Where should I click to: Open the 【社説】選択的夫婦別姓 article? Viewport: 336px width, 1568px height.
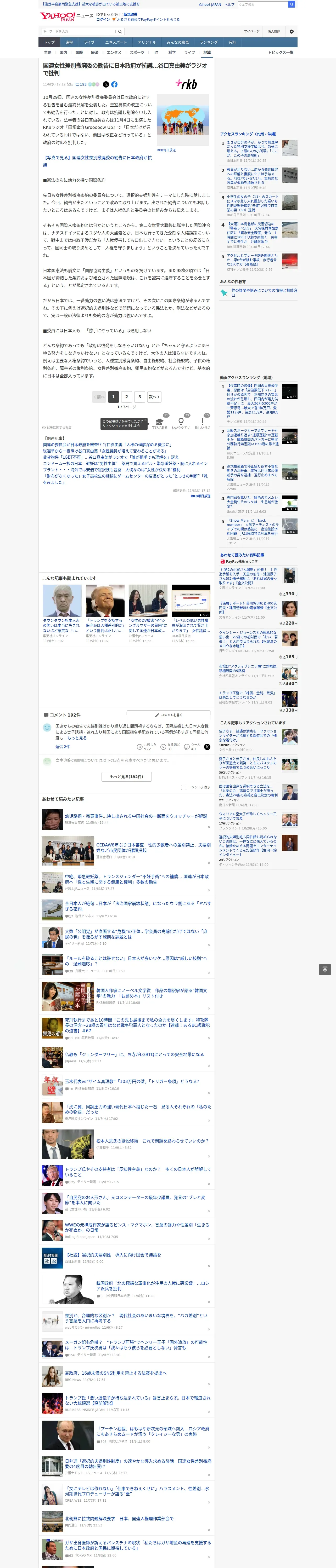pyautogui.click(x=113, y=1255)
